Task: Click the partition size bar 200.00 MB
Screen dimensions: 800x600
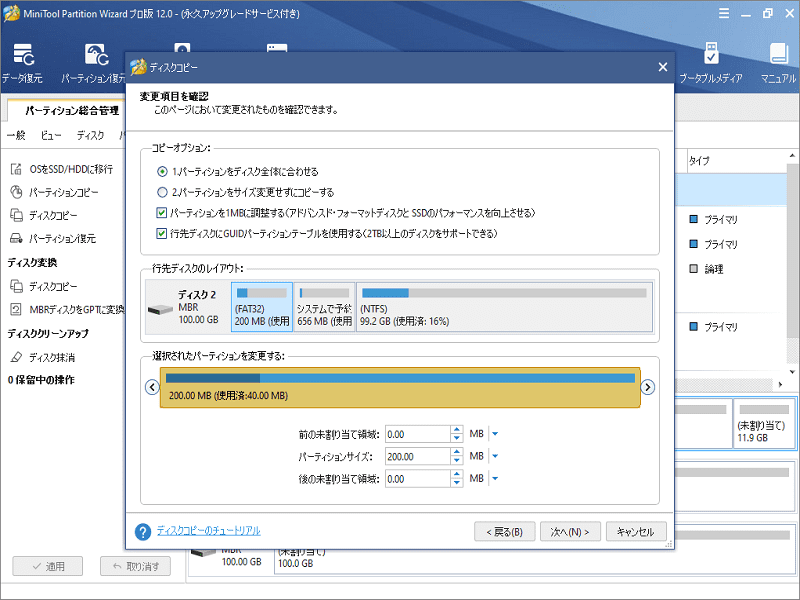Action: coord(400,387)
